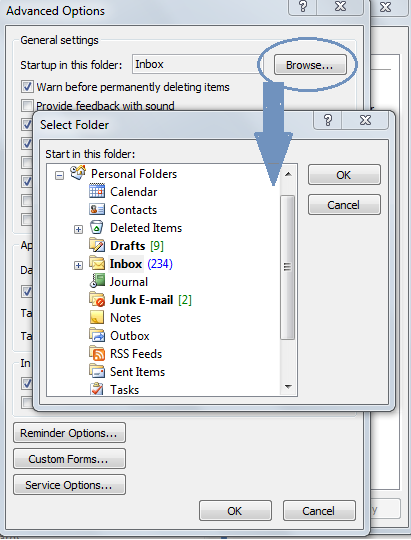Enable Provide feedback with sound checkbox
The height and width of the screenshot is (540, 411).
point(27,105)
